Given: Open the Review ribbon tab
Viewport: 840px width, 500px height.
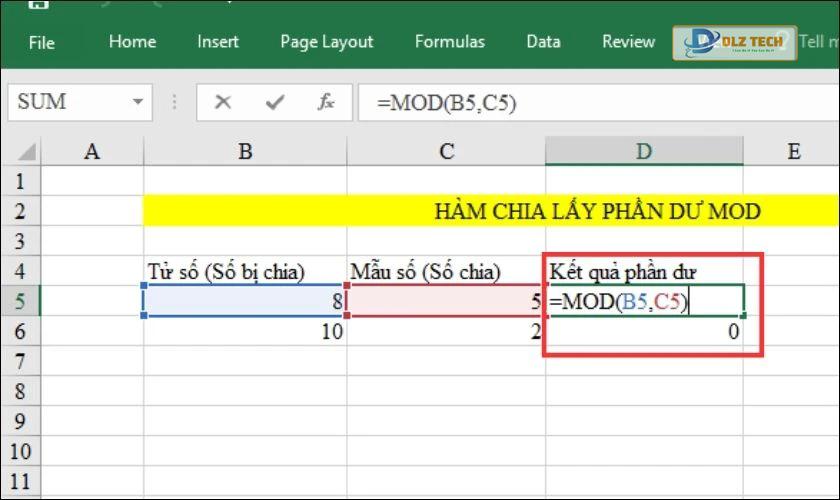Looking at the screenshot, I should (628, 42).
